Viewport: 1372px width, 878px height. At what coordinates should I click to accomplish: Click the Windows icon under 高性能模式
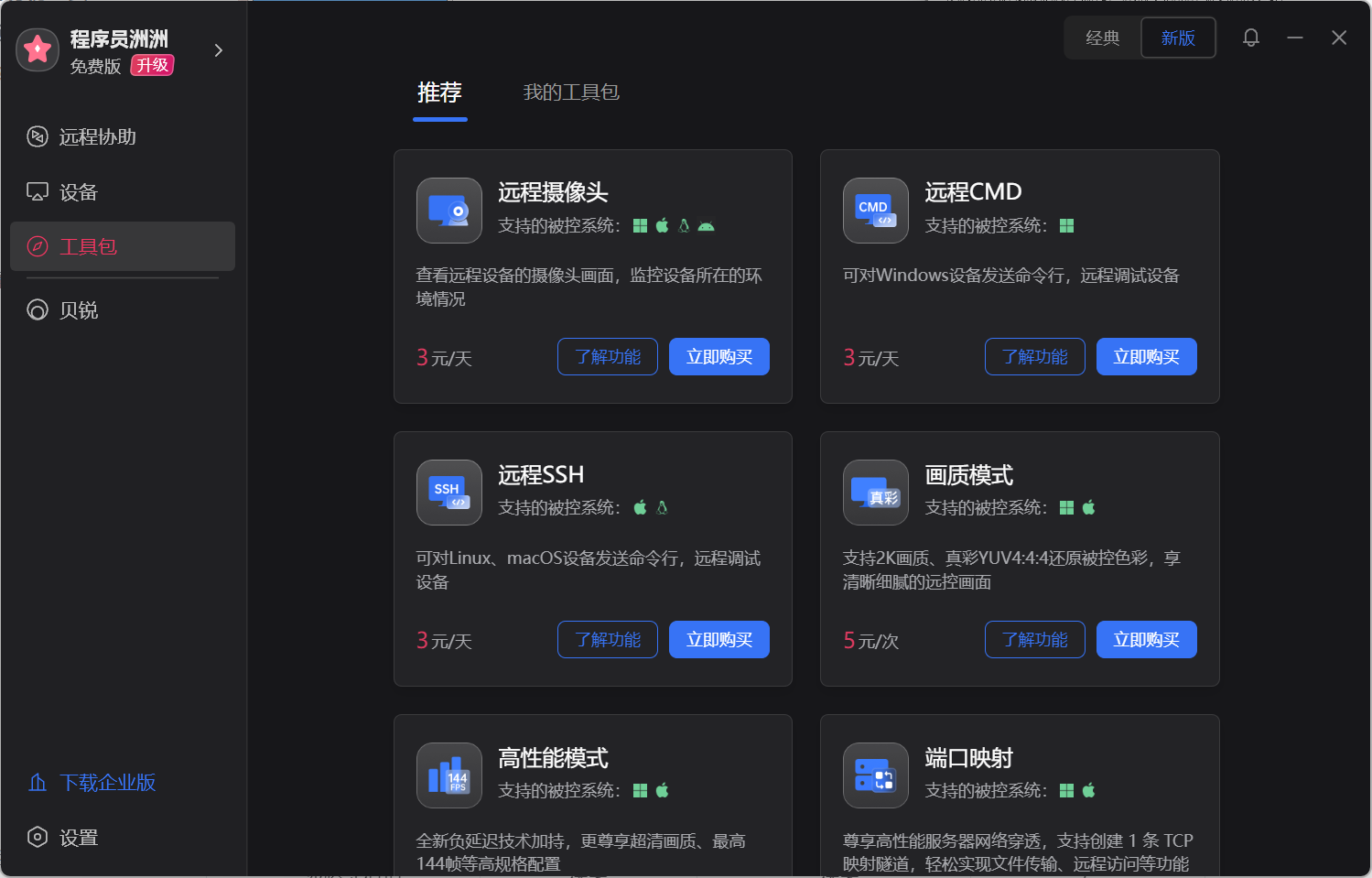coord(641,790)
